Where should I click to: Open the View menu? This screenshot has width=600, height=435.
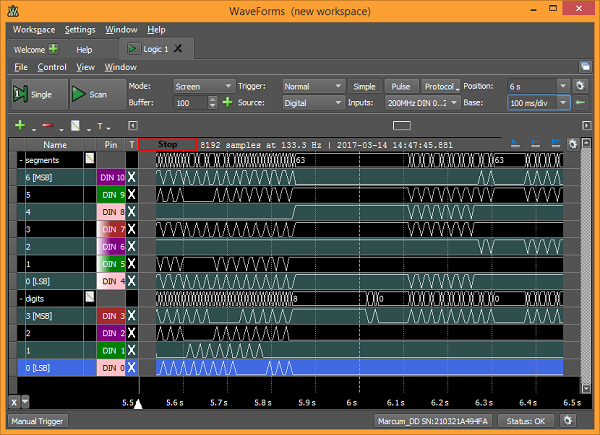click(85, 67)
